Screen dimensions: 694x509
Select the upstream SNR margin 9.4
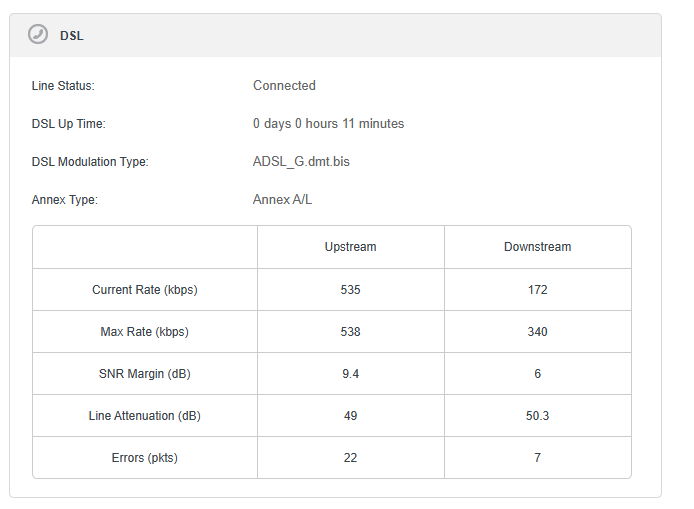coord(350,374)
